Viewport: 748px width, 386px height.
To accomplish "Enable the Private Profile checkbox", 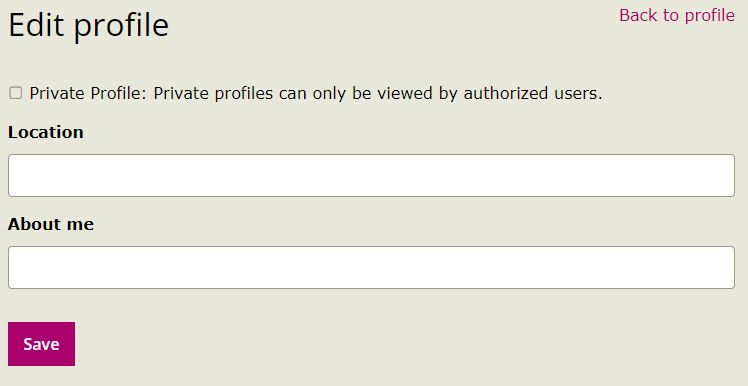I will pos(16,93).
